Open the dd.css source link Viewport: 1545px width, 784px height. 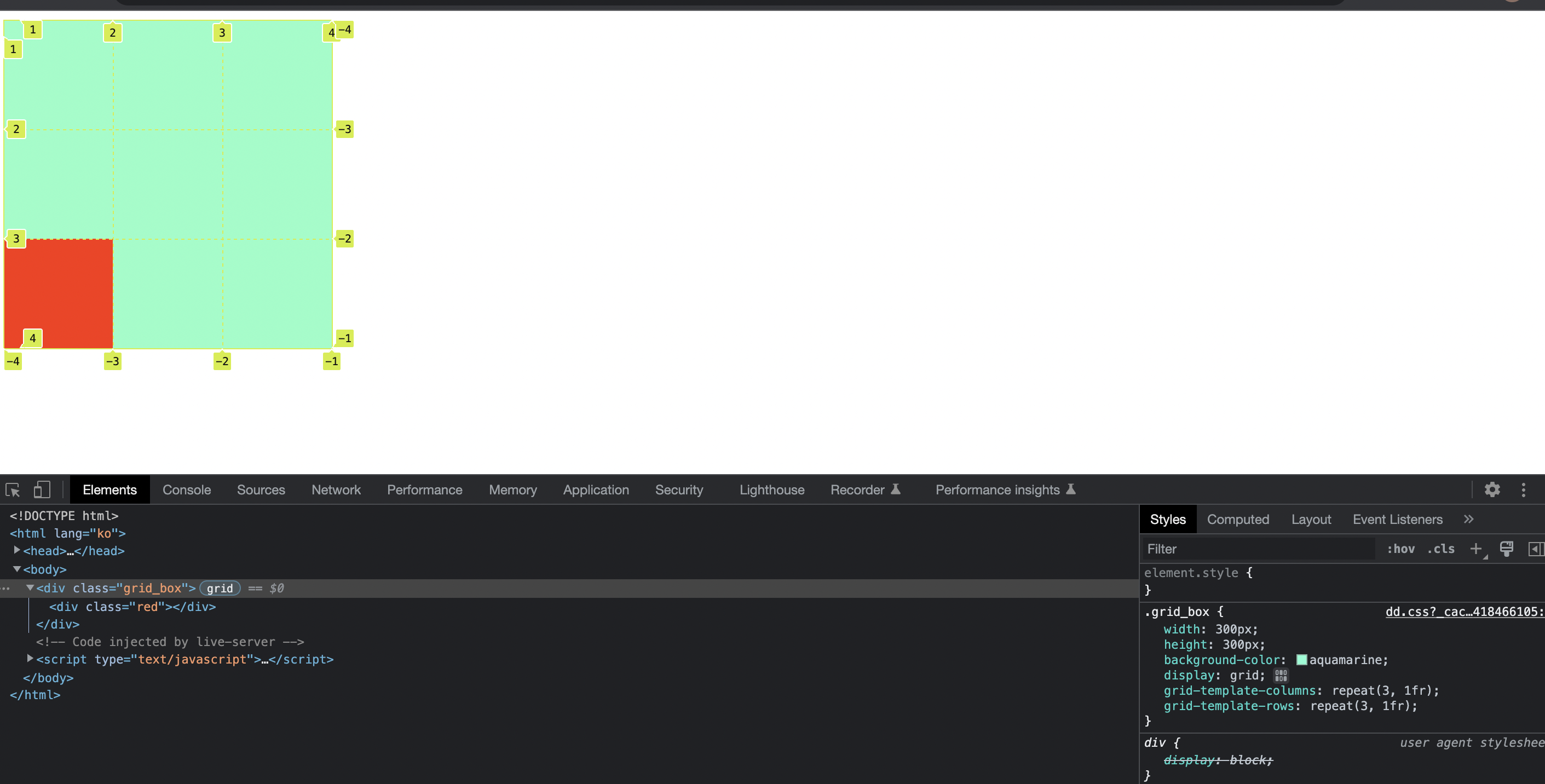[x=1462, y=612]
